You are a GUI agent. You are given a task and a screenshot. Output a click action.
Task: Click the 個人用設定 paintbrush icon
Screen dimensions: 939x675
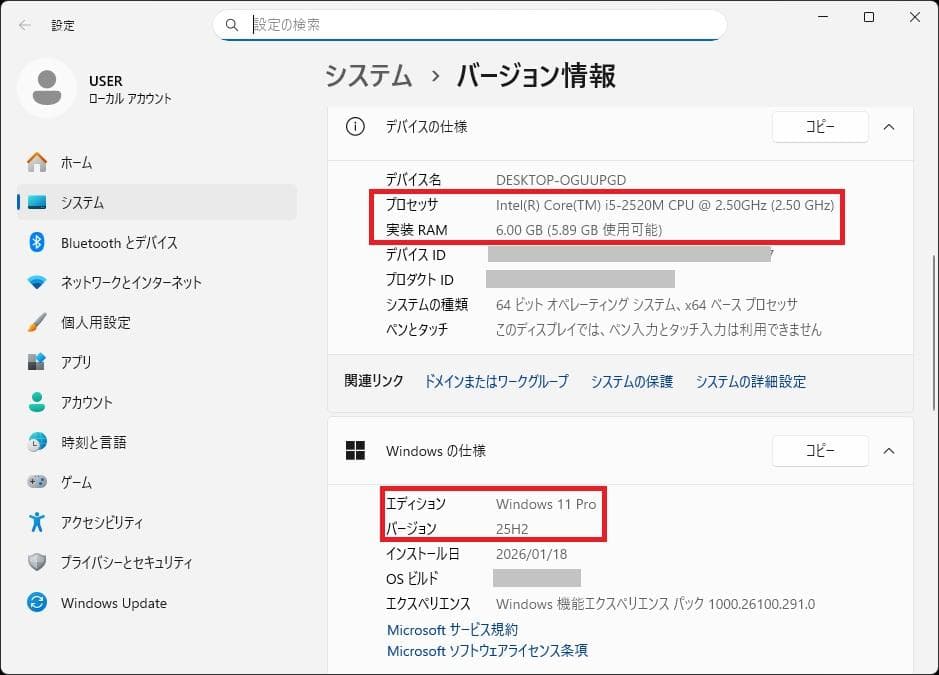37,322
